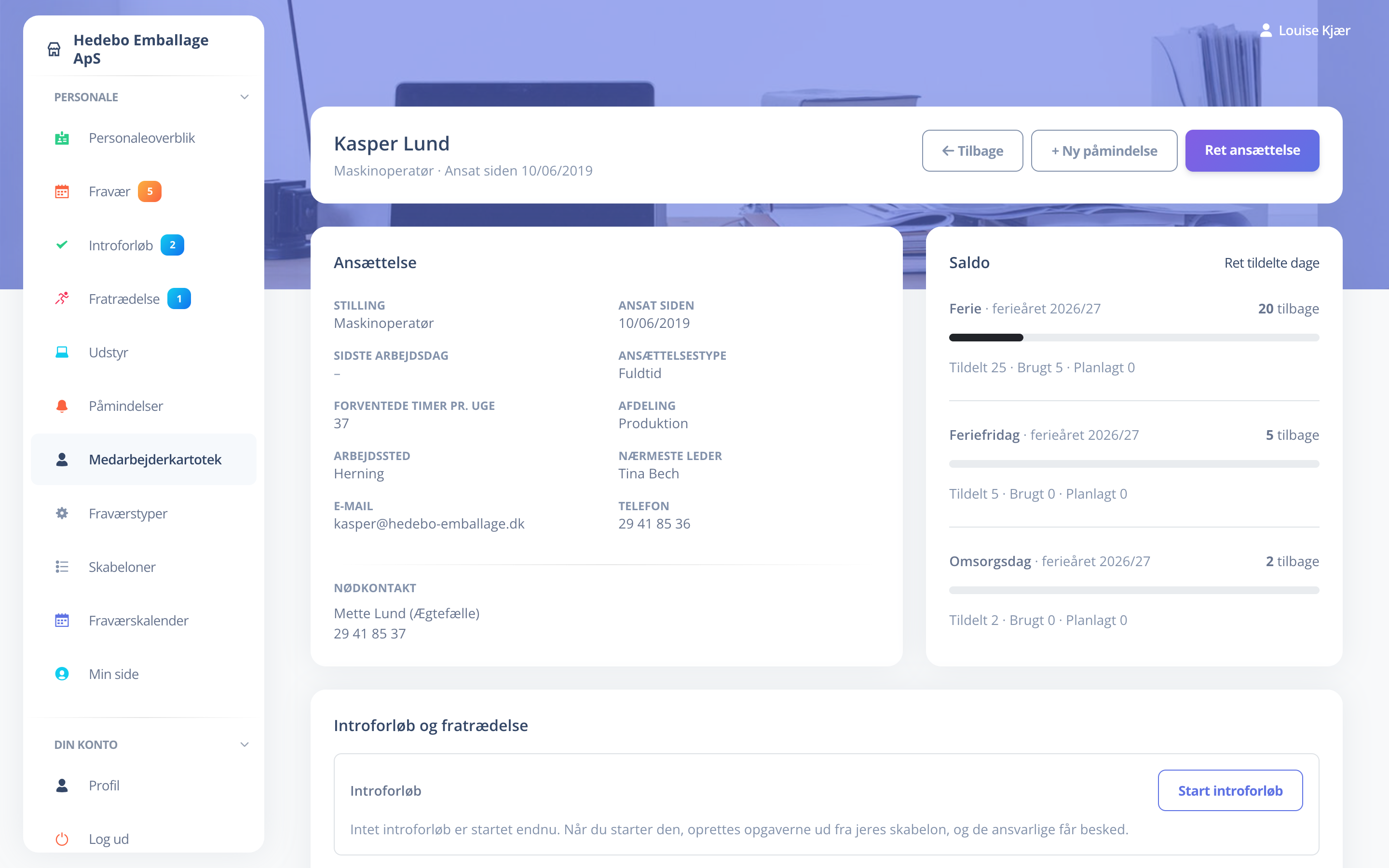Click the Udstyr laptop icon
1389x868 pixels.
[x=62, y=352]
